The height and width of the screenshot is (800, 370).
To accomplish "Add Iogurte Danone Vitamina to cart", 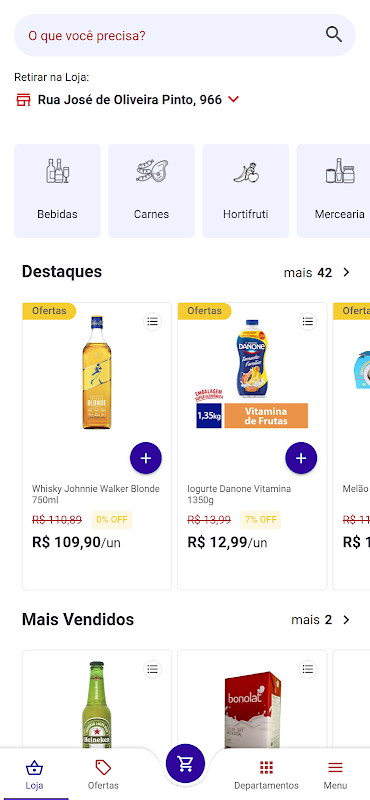I will pos(301,458).
